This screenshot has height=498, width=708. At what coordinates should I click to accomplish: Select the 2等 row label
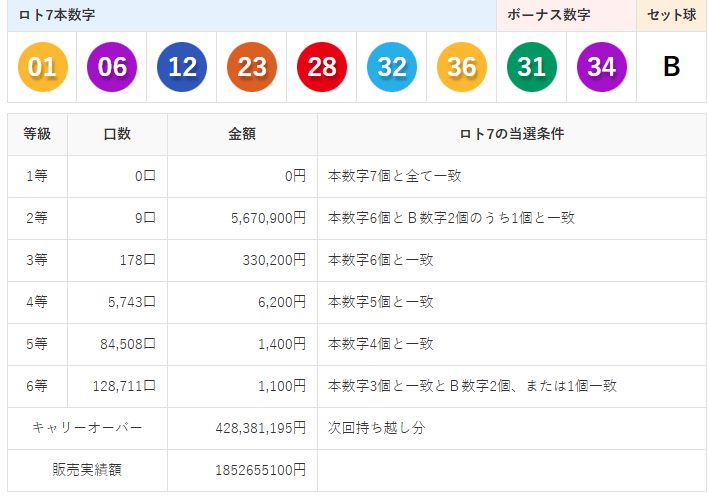(37, 218)
